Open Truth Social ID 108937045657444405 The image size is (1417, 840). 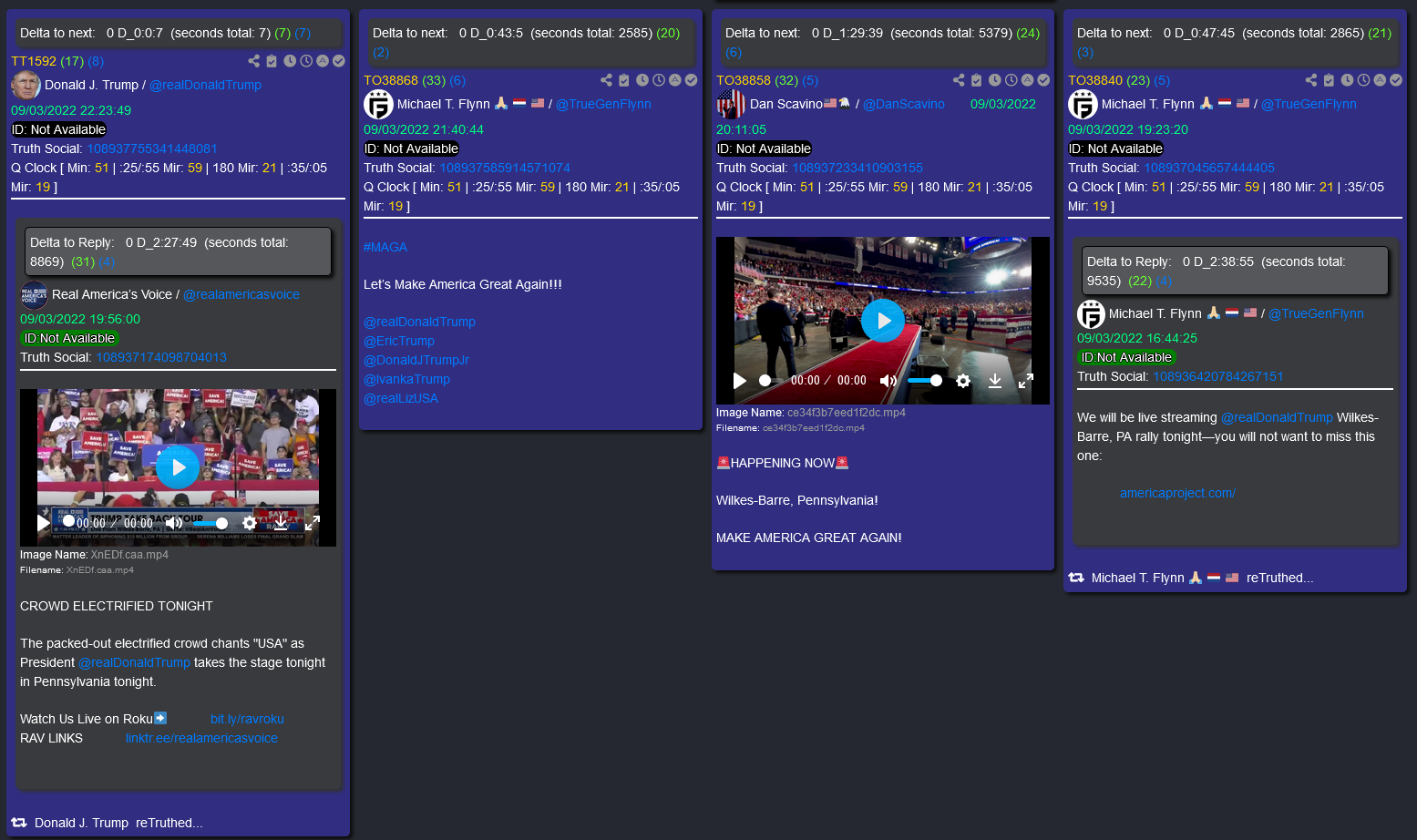tap(1209, 168)
